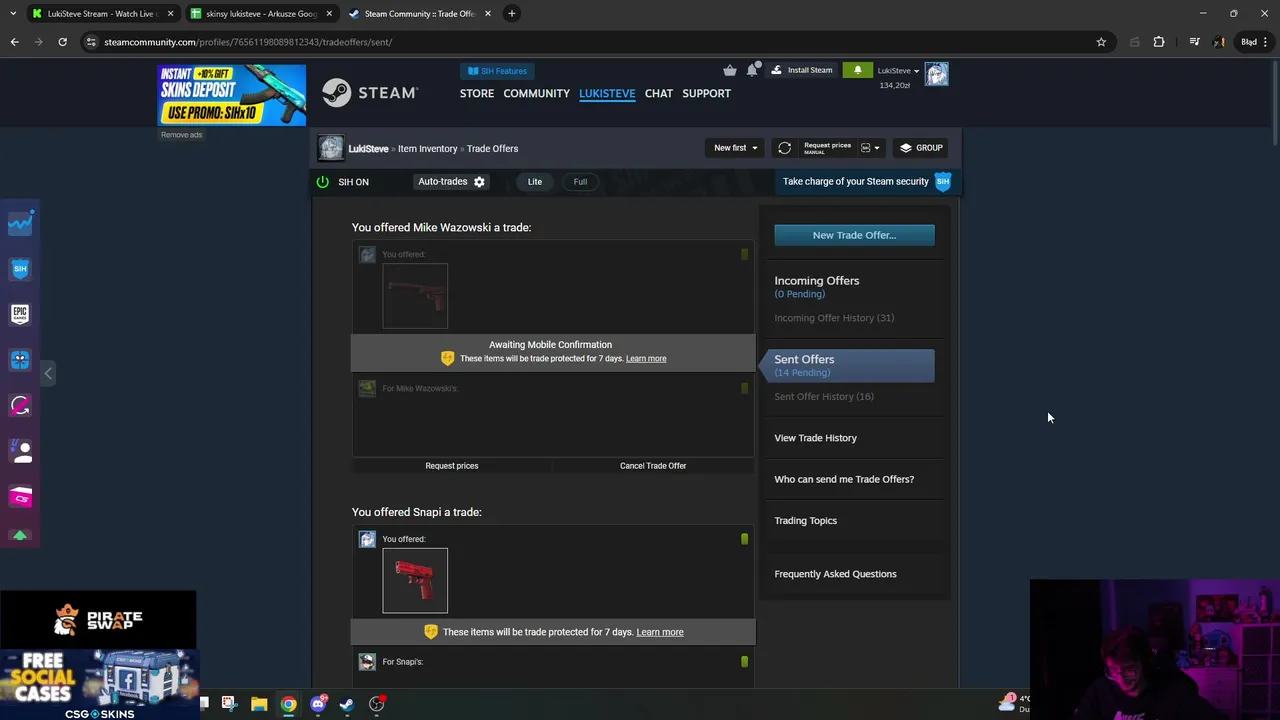Click the refresh prices icon
The height and width of the screenshot is (720, 1280).
click(x=785, y=148)
